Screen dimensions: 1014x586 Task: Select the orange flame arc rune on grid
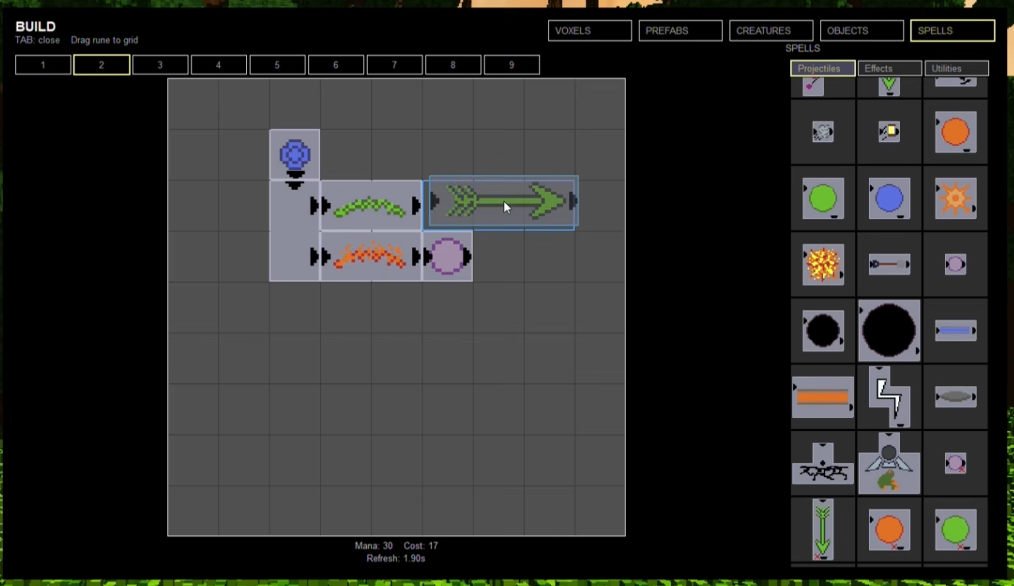[371, 256]
